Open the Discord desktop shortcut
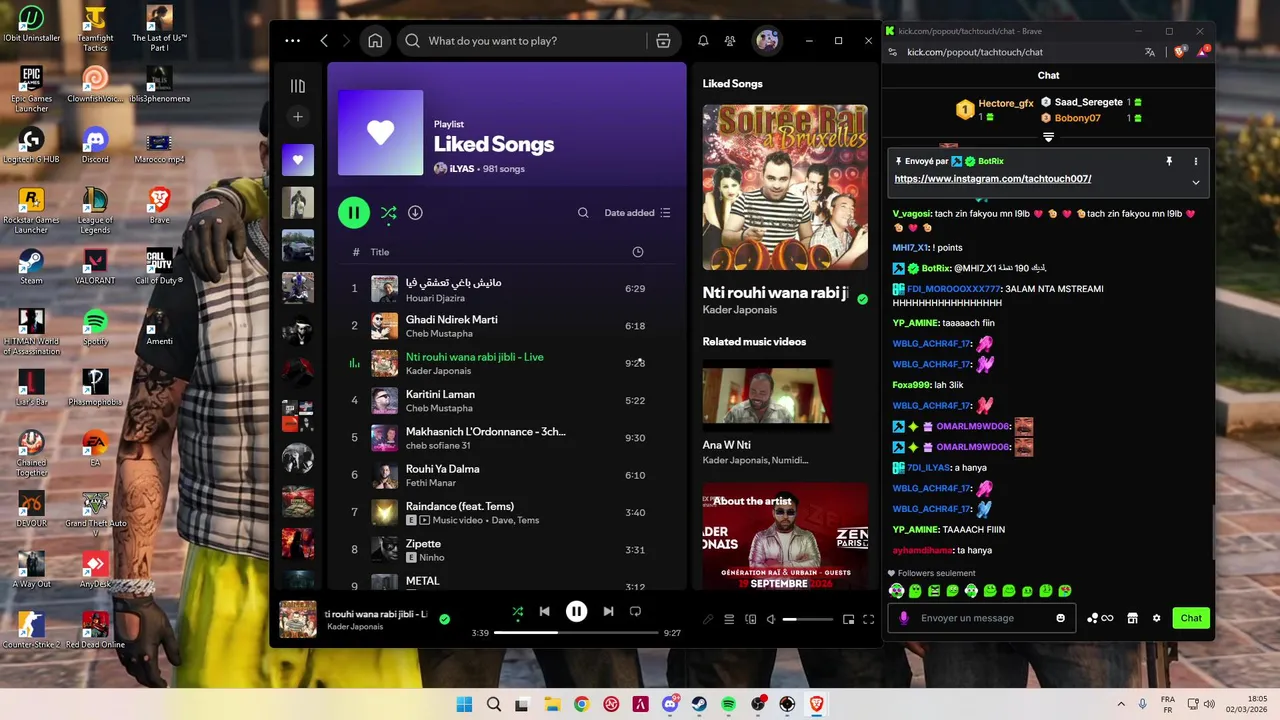This screenshot has width=1280, height=720. coord(95,144)
